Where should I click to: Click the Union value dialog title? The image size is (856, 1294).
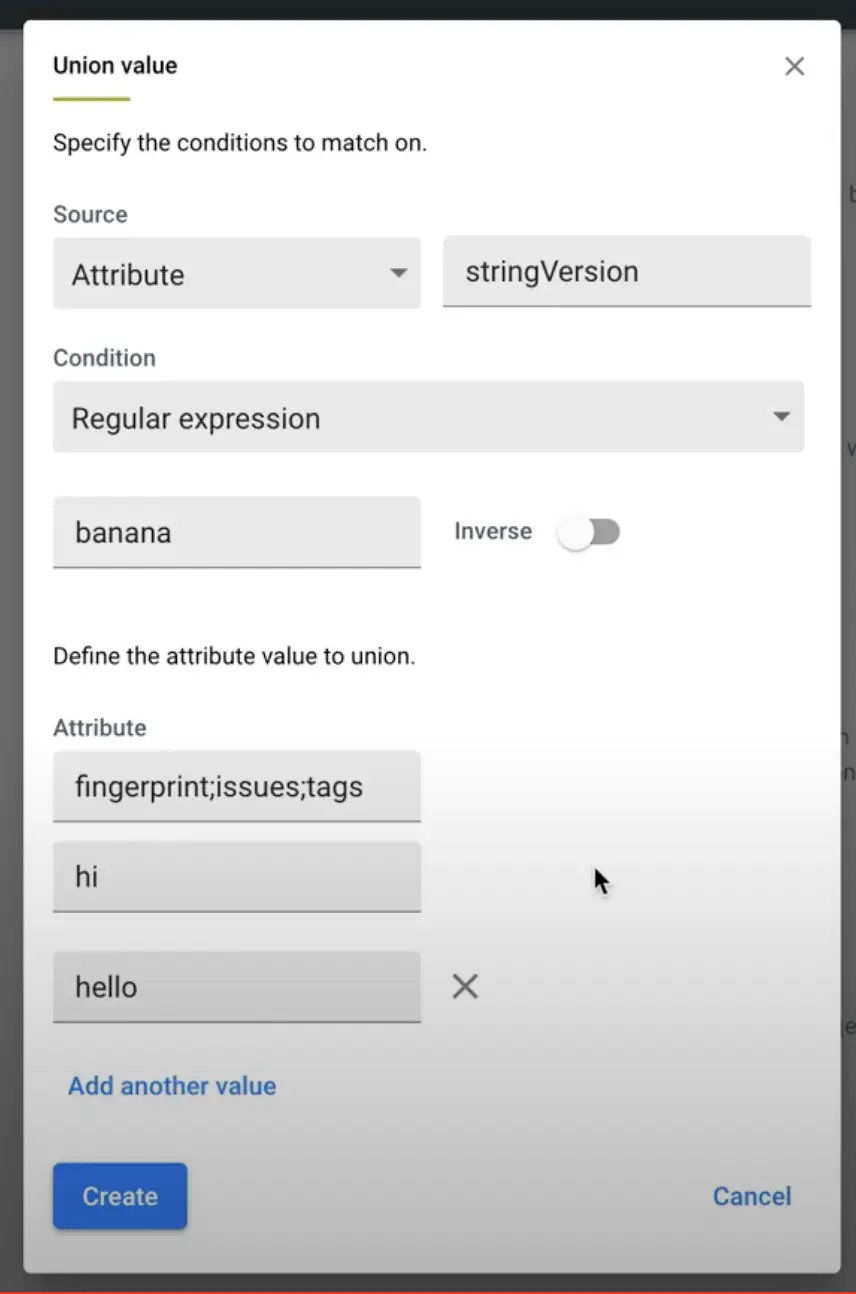(x=114, y=65)
